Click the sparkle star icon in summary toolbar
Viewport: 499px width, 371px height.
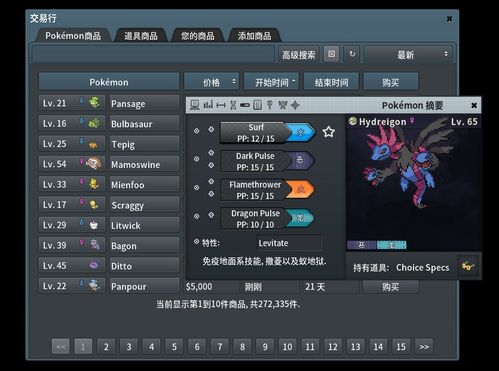pos(295,105)
